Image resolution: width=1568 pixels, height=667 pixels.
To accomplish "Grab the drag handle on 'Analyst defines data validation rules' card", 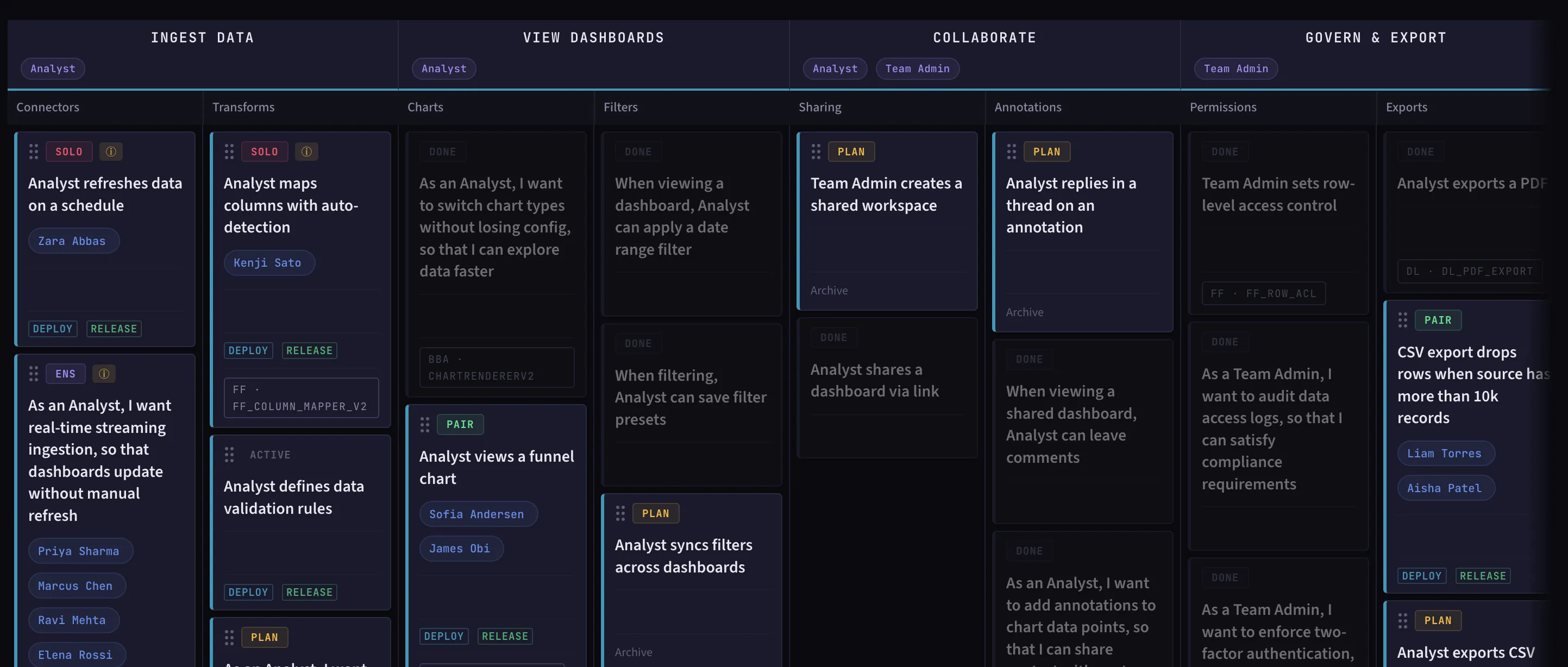I will click(229, 455).
